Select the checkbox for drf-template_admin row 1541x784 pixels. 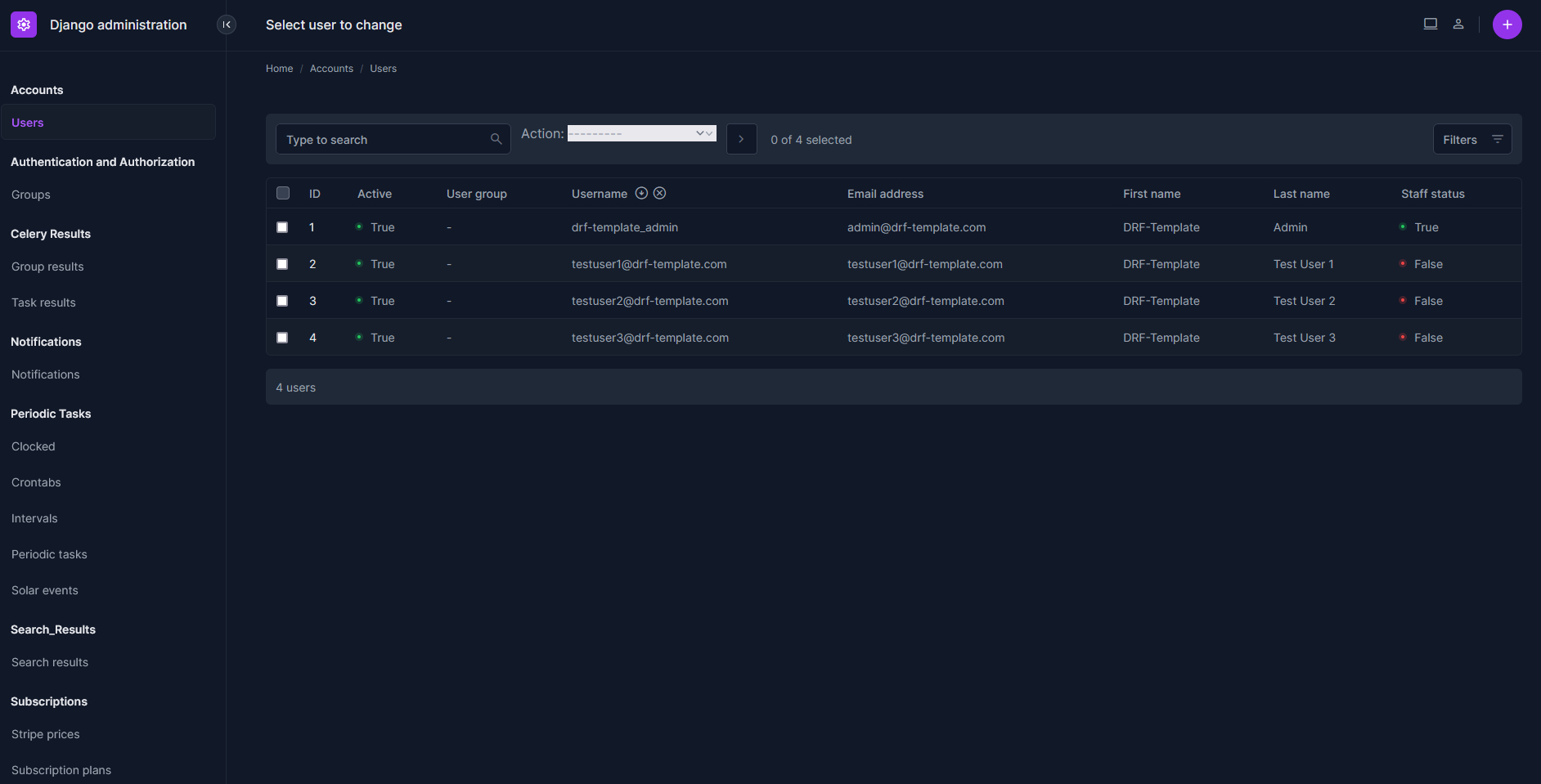click(282, 227)
